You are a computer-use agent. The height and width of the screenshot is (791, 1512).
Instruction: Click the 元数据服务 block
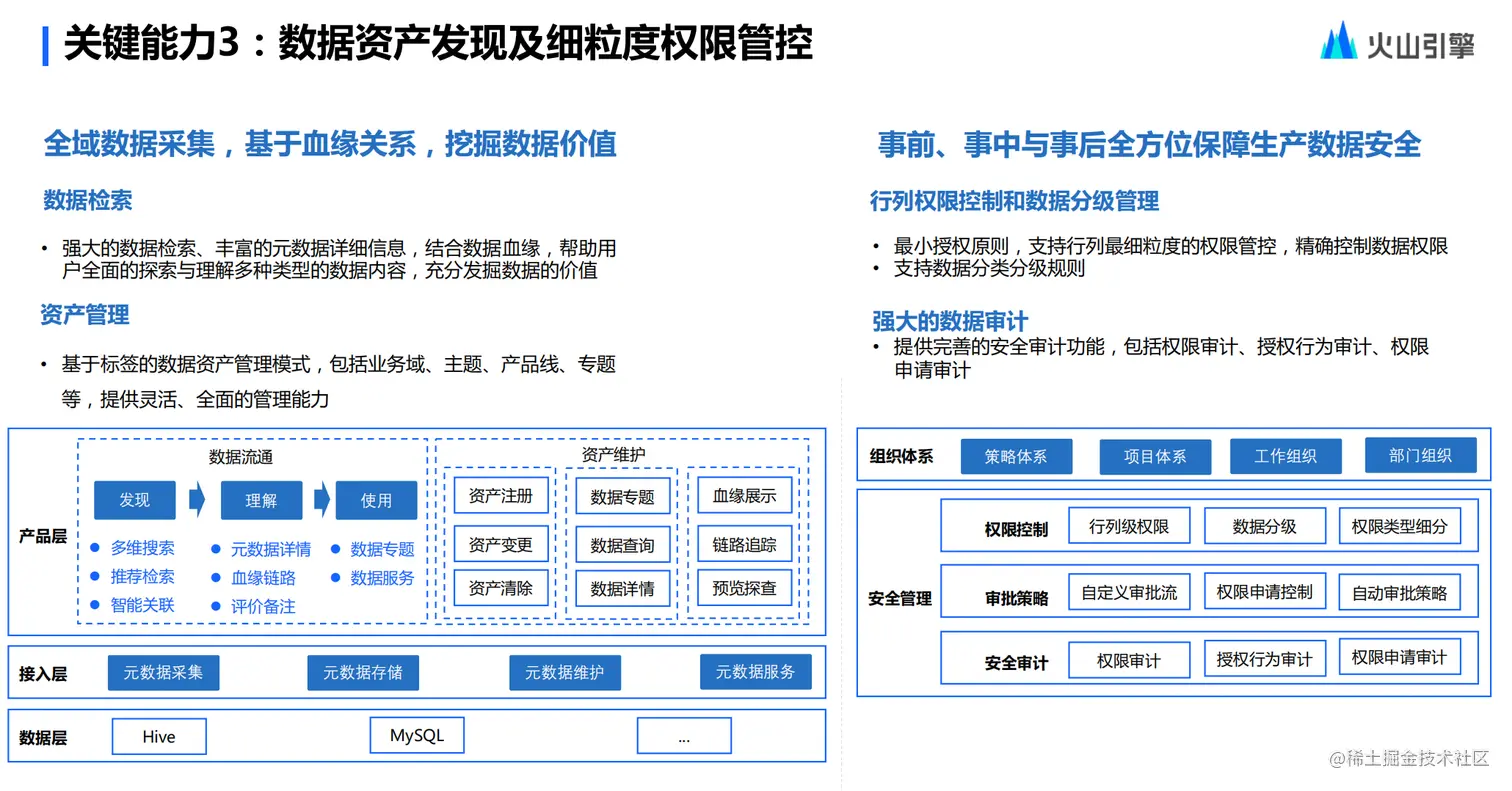click(x=755, y=672)
